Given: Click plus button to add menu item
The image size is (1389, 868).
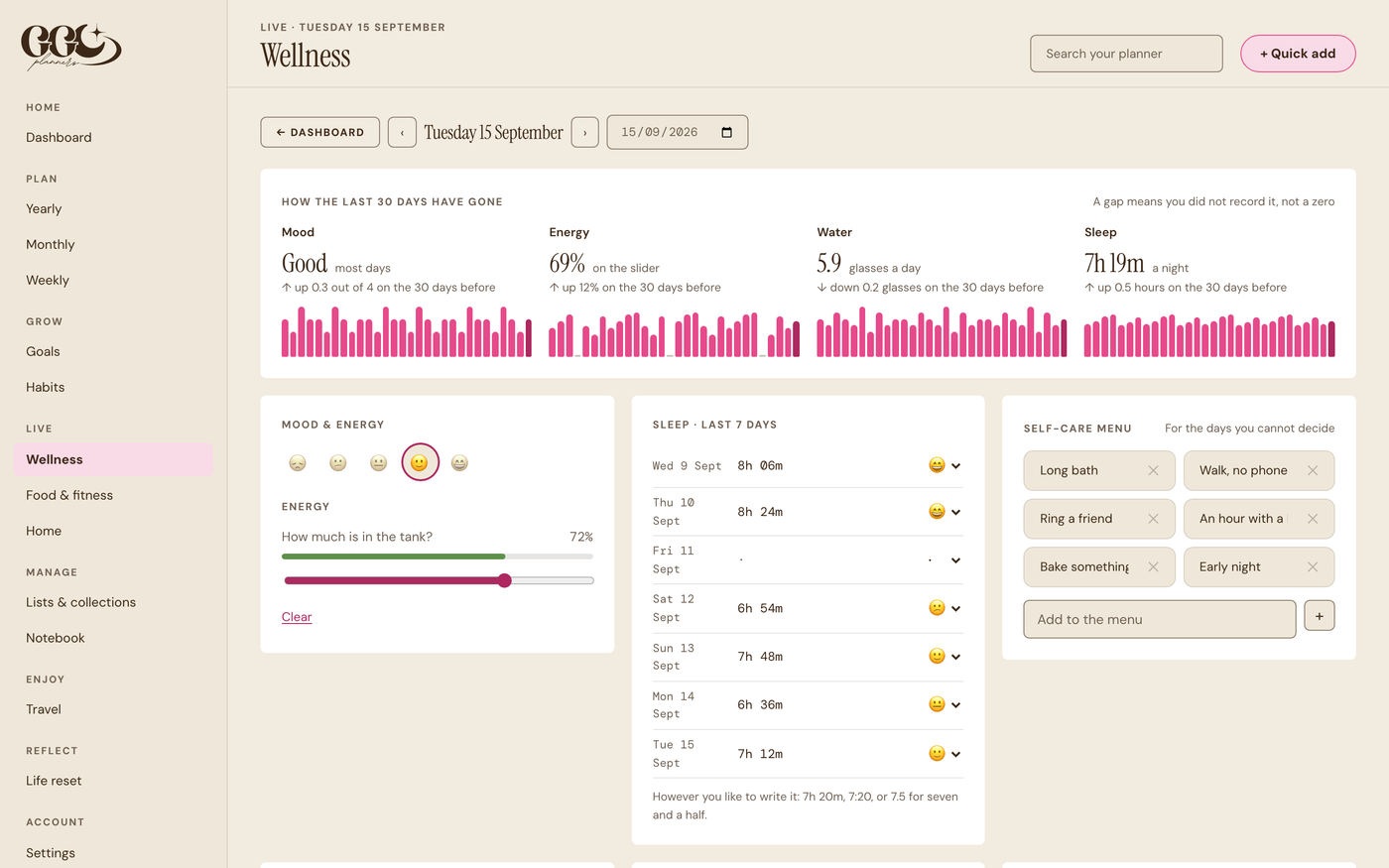Looking at the screenshot, I should click(x=1319, y=616).
